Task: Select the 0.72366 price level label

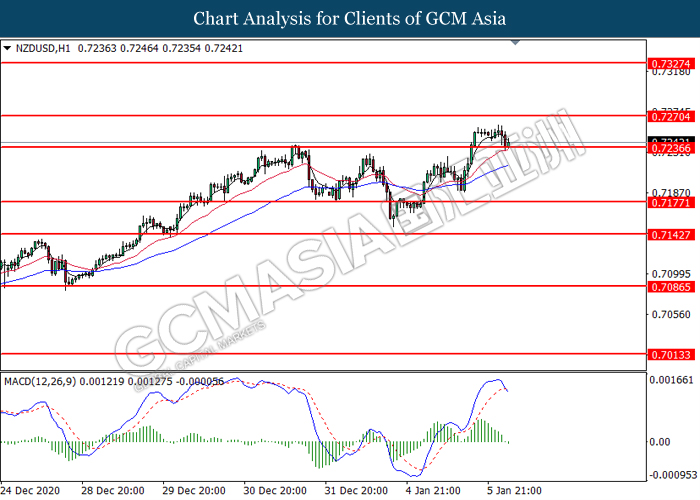Action: [x=671, y=148]
